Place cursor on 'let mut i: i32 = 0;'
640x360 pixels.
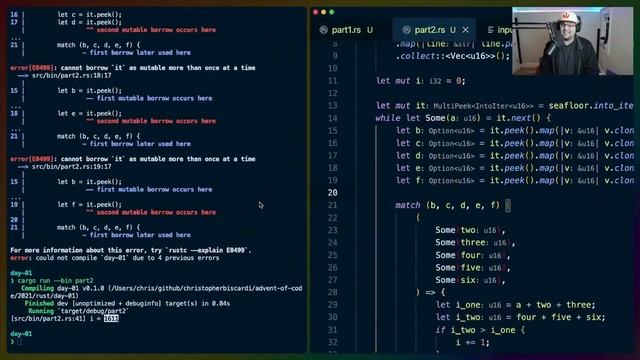420,81
